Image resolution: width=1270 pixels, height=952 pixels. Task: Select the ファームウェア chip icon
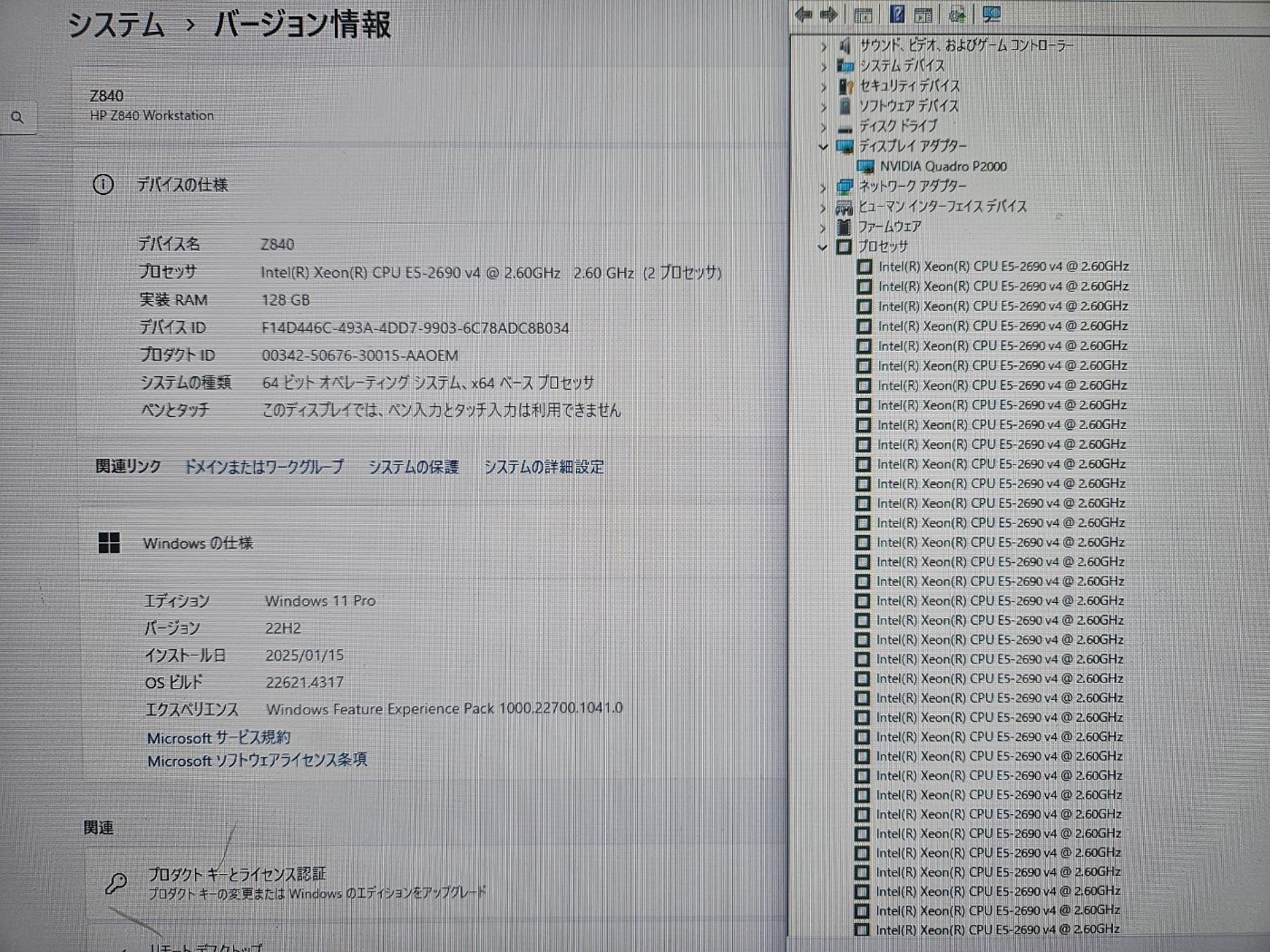point(844,227)
